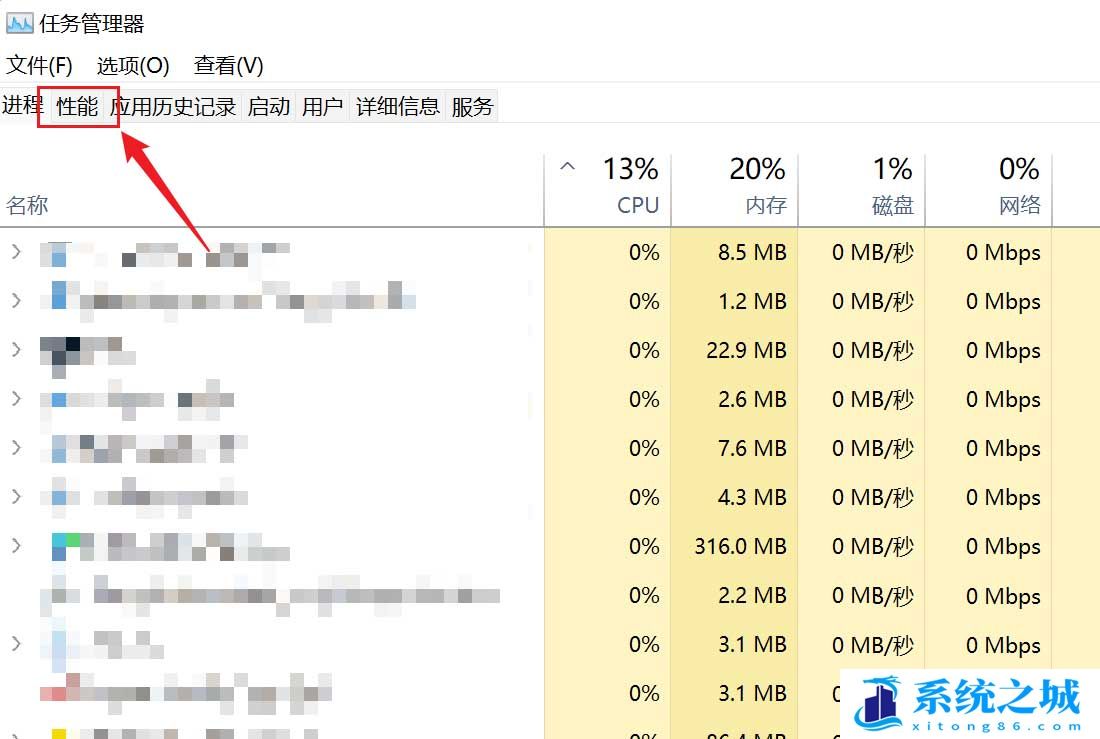Open the 查看(V) menu
The width and height of the screenshot is (1100, 739).
pyautogui.click(x=229, y=66)
